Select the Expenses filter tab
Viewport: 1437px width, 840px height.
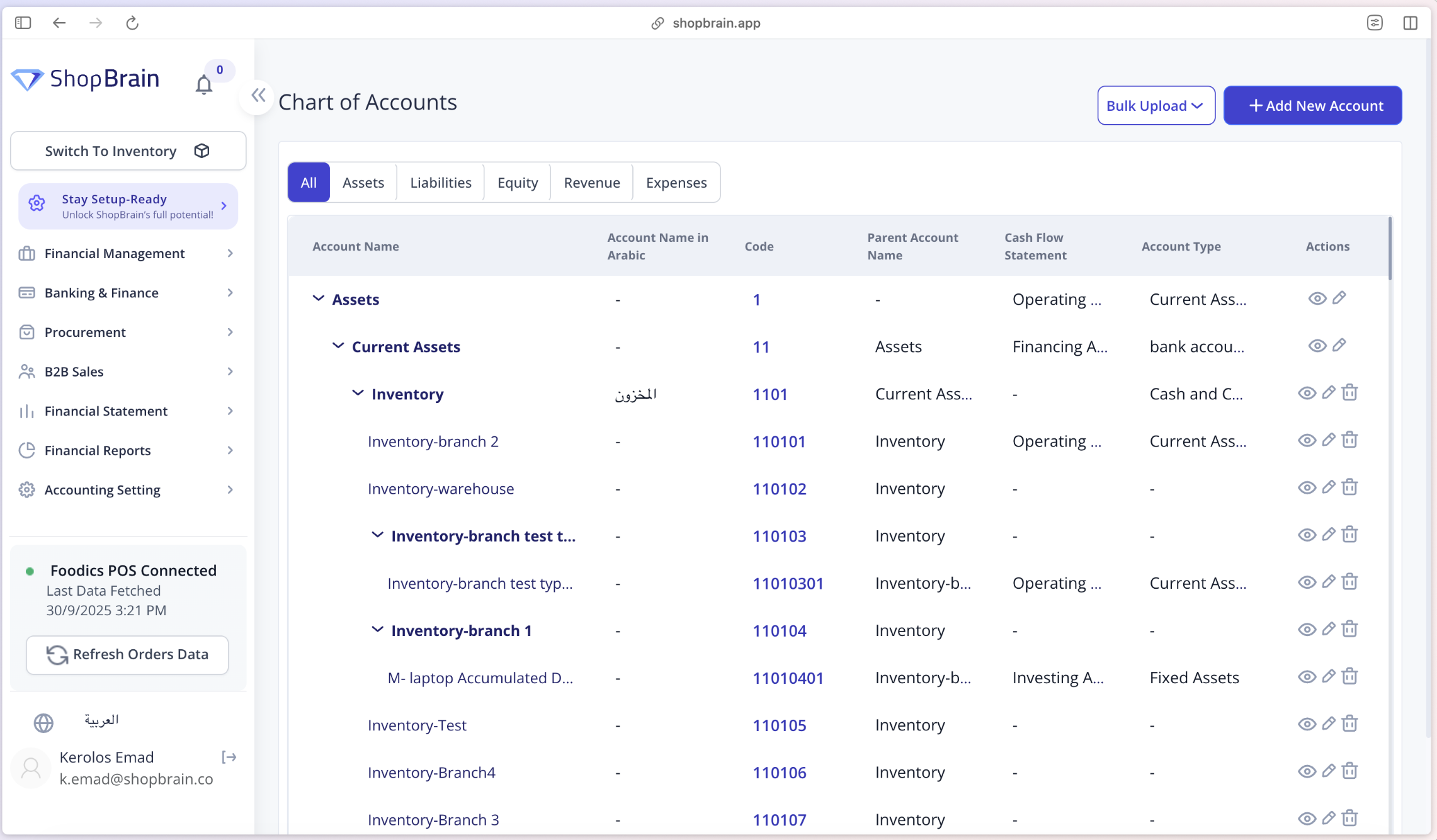click(x=676, y=182)
